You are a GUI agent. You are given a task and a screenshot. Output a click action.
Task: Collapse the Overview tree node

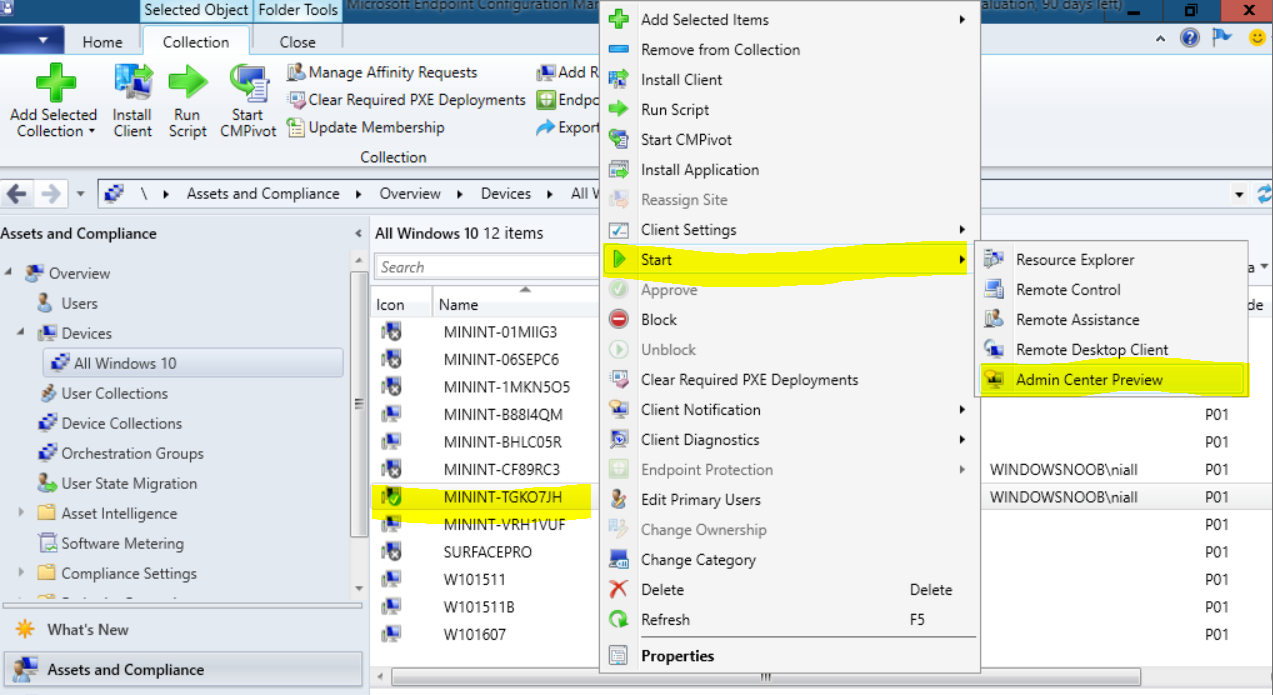coord(8,273)
